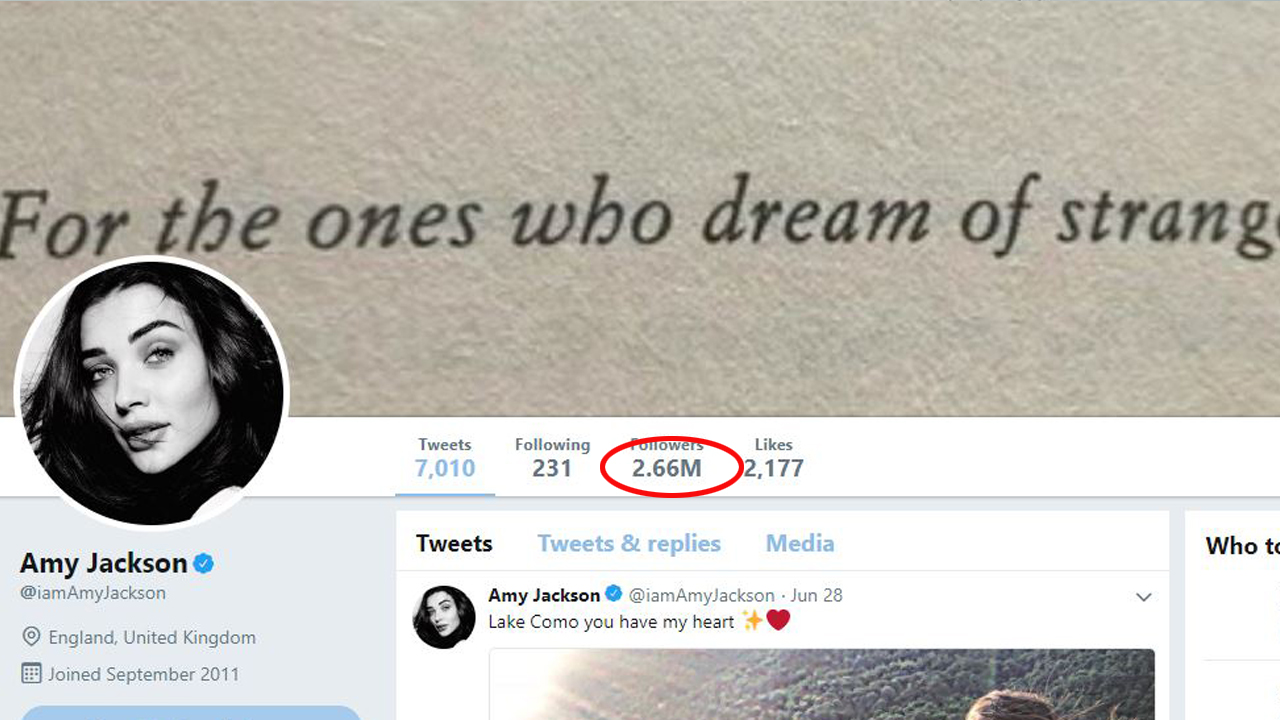
Task: Click the @iamAmyJackson handle under the profile name
Action: 93,593
